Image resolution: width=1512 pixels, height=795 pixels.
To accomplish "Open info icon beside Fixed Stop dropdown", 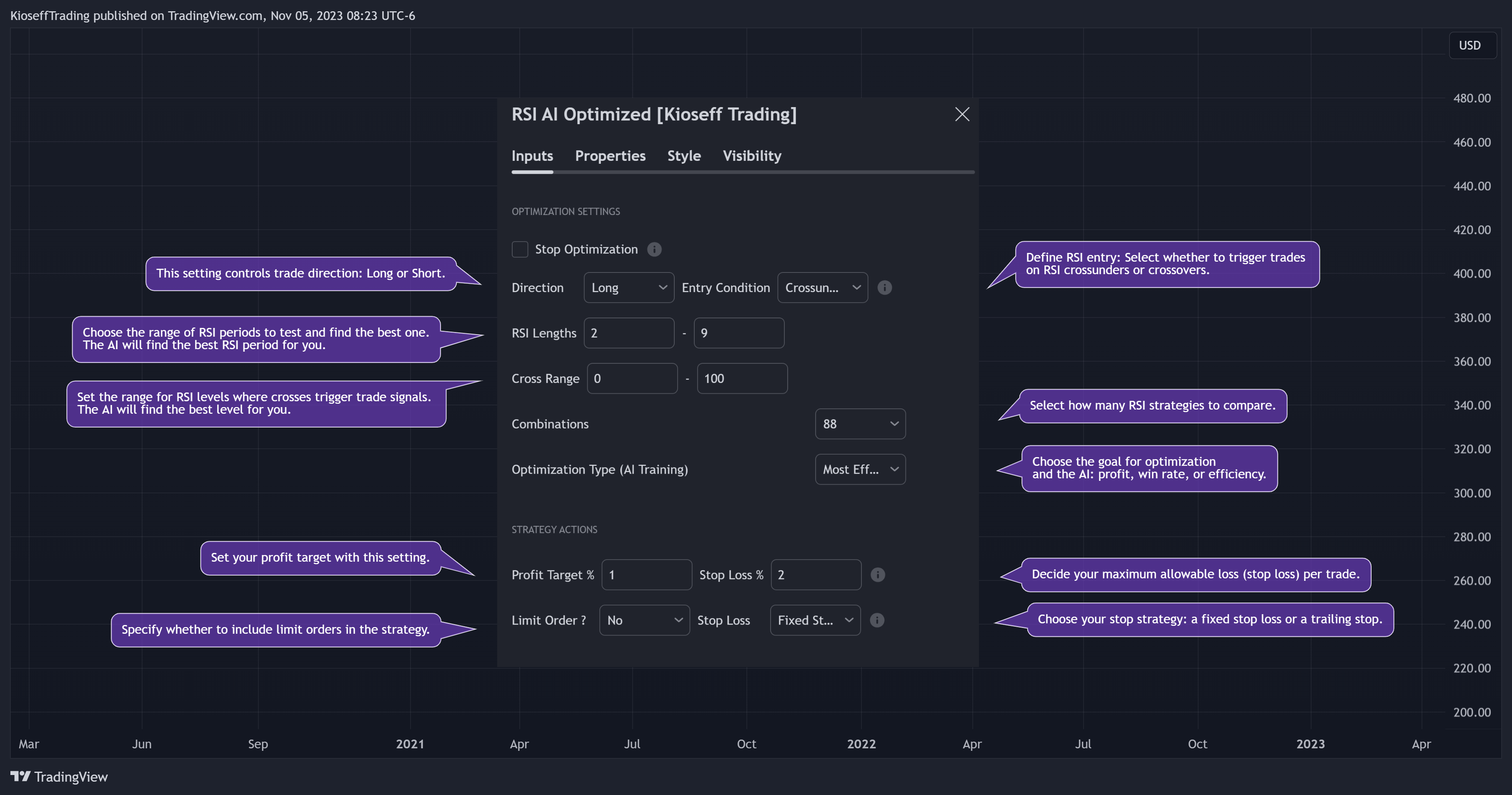I will (877, 620).
